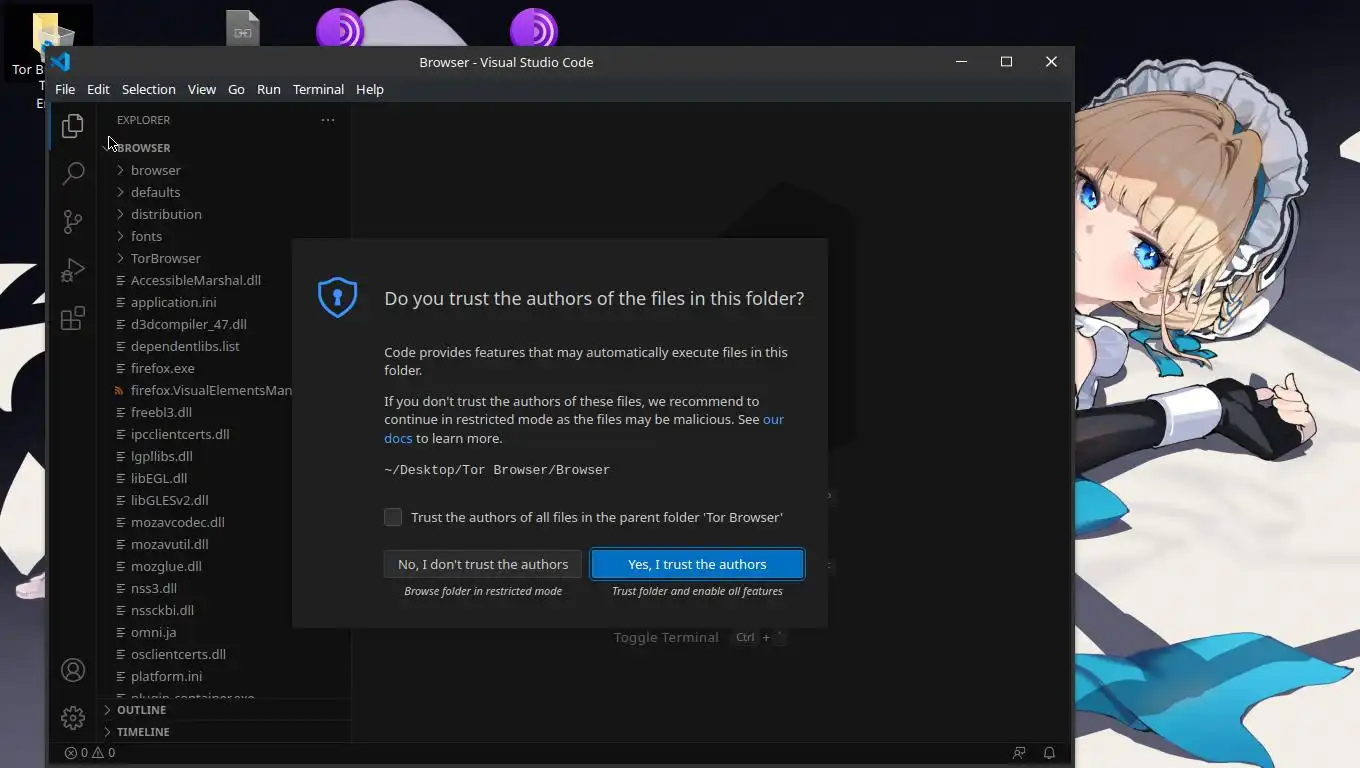This screenshot has height=768, width=1360.
Task: Expand the browser folder
Action: click(120, 170)
